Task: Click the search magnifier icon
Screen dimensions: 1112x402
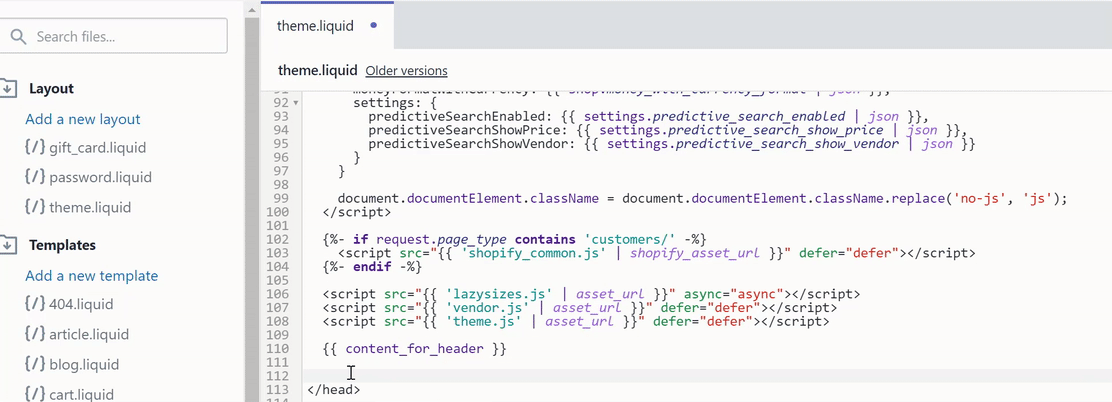Action: coord(17,37)
